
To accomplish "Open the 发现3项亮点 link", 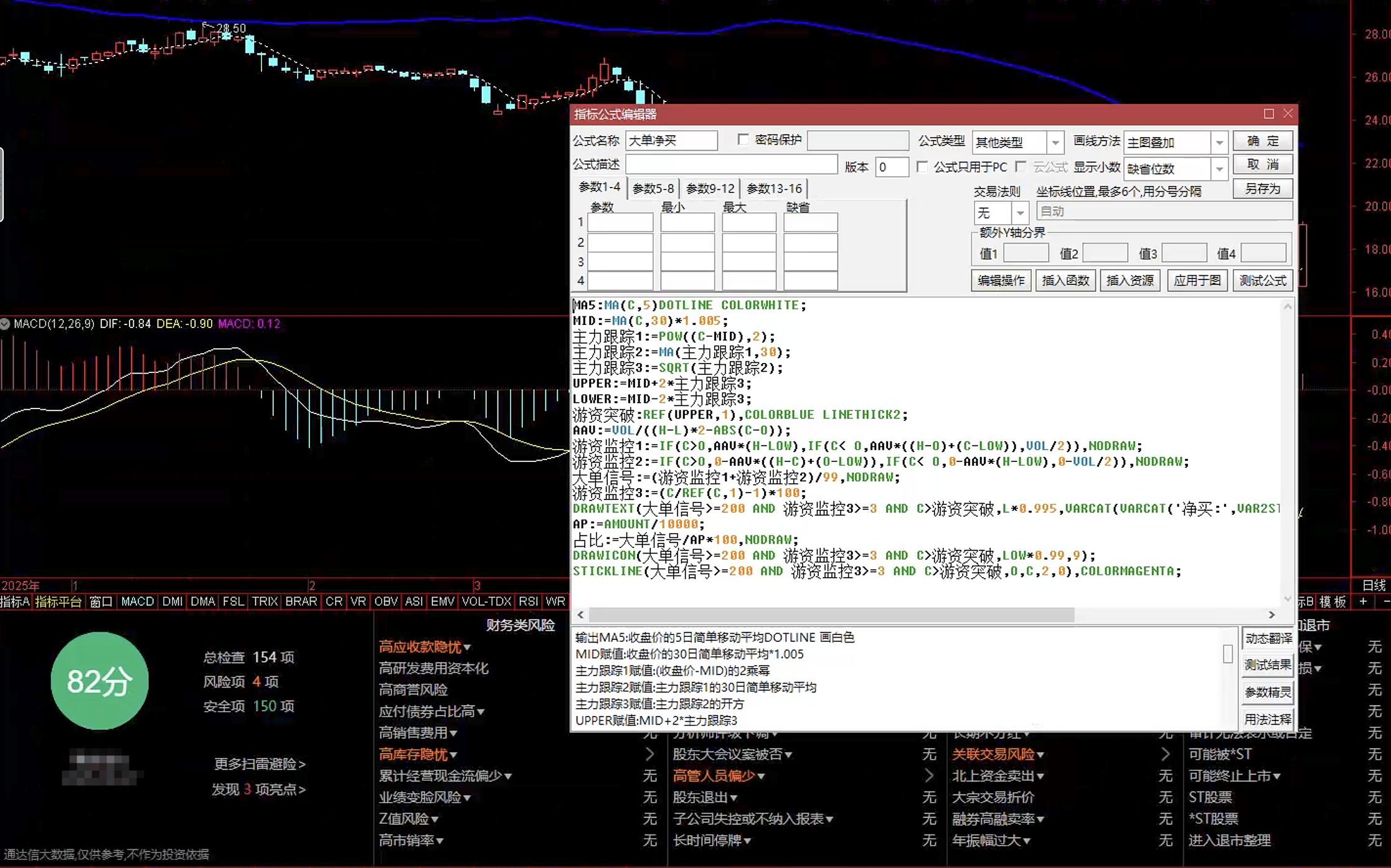I will pos(258,790).
